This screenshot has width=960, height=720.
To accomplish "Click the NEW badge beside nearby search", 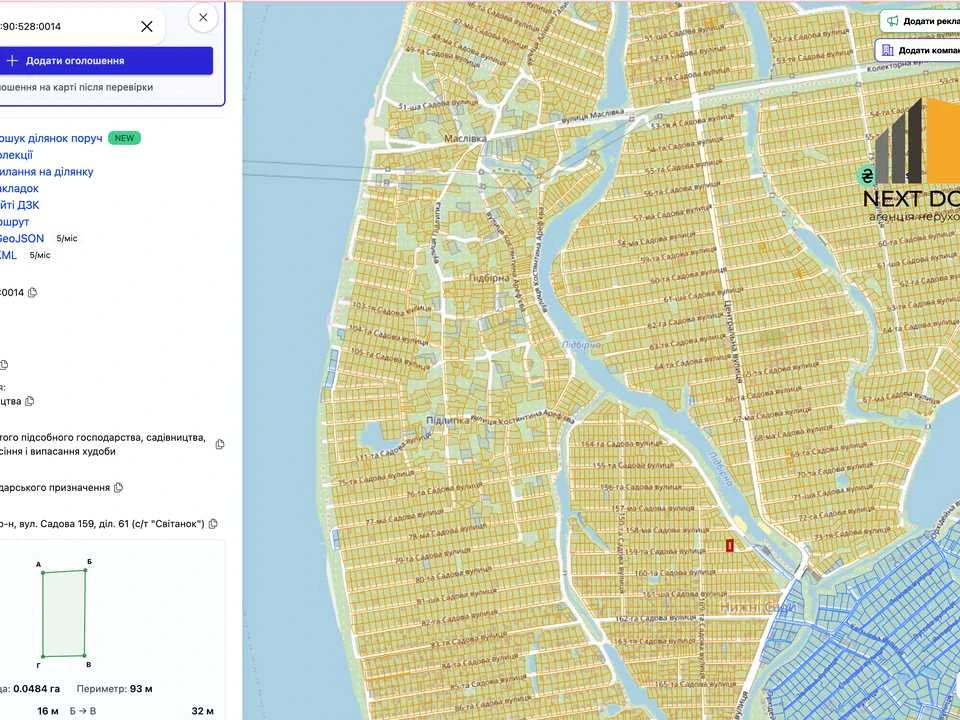I will [124, 138].
